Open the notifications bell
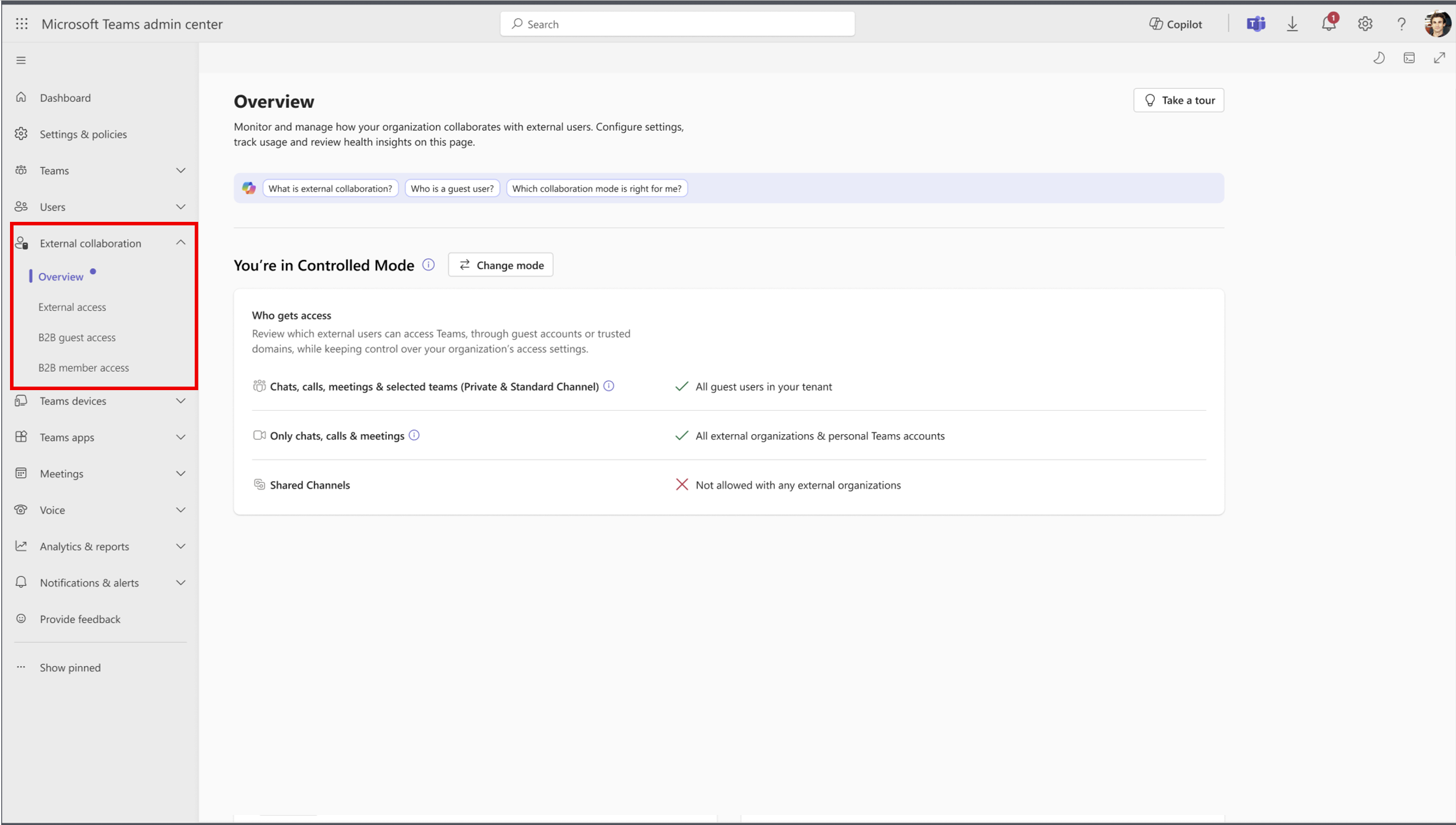The image size is (1456, 825). [x=1328, y=24]
